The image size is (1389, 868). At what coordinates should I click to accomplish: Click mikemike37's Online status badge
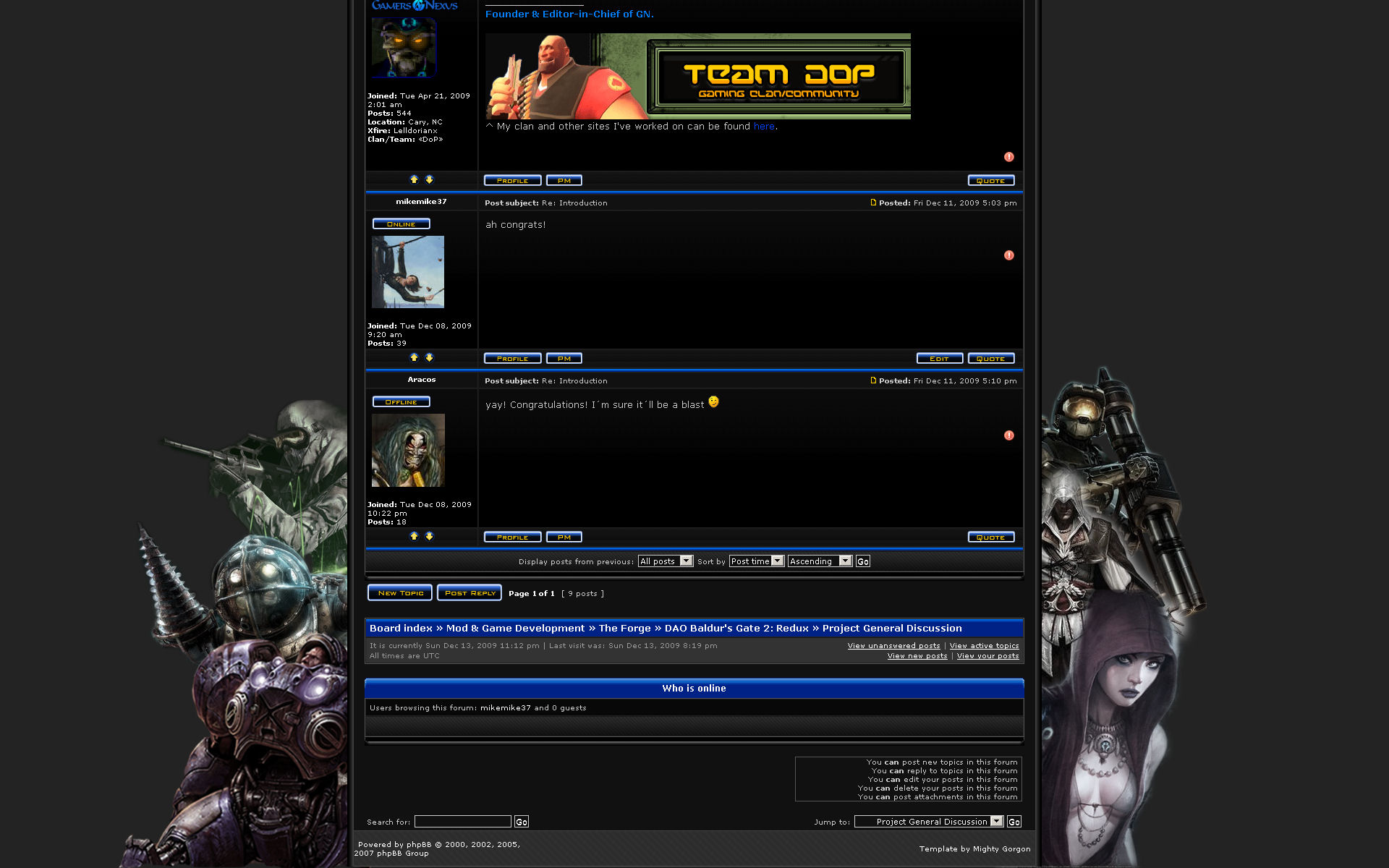click(401, 224)
